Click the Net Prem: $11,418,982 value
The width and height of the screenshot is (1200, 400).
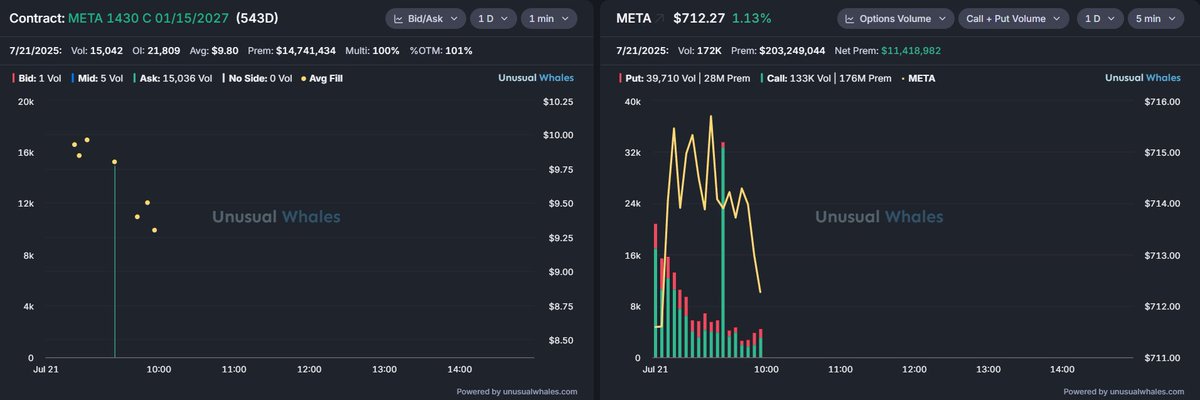[887, 50]
